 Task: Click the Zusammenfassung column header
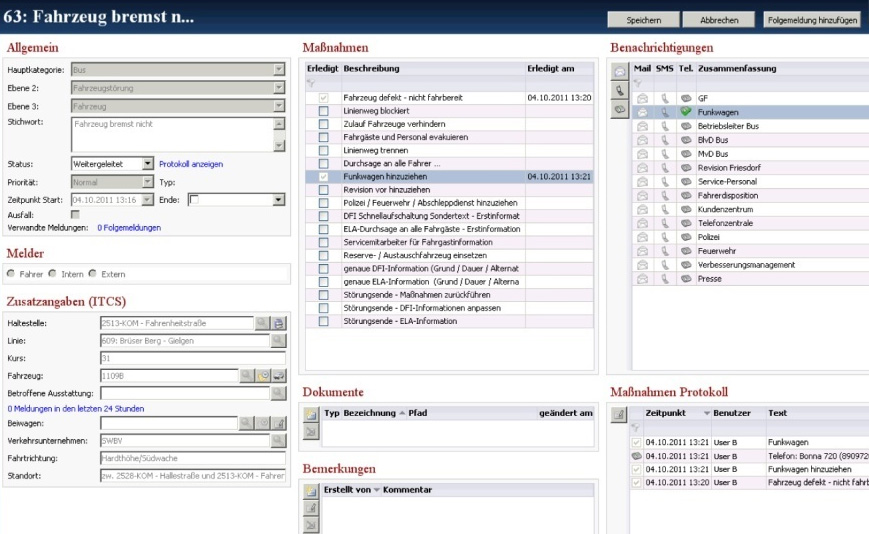coord(782,69)
